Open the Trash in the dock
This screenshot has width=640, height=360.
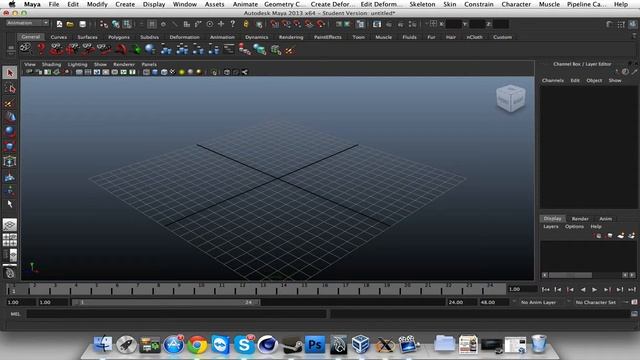pos(539,344)
